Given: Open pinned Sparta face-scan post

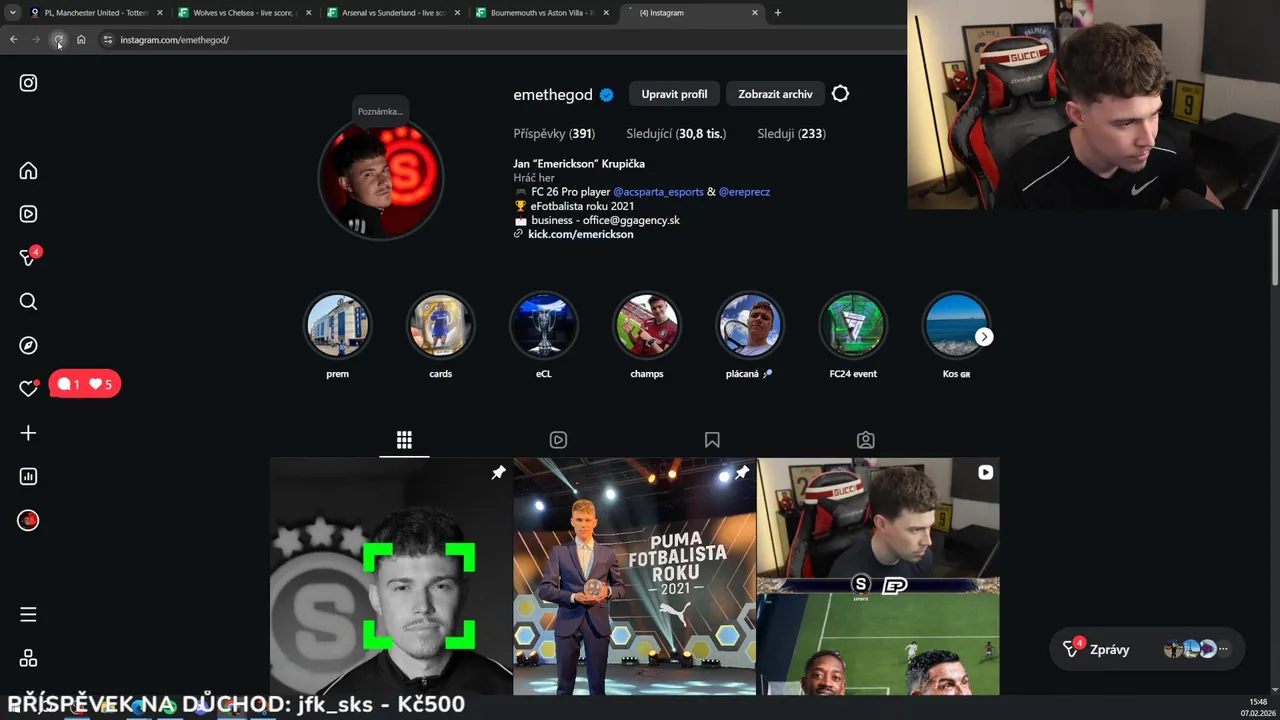Looking at the screenshot, I should [x=391, y=577].
